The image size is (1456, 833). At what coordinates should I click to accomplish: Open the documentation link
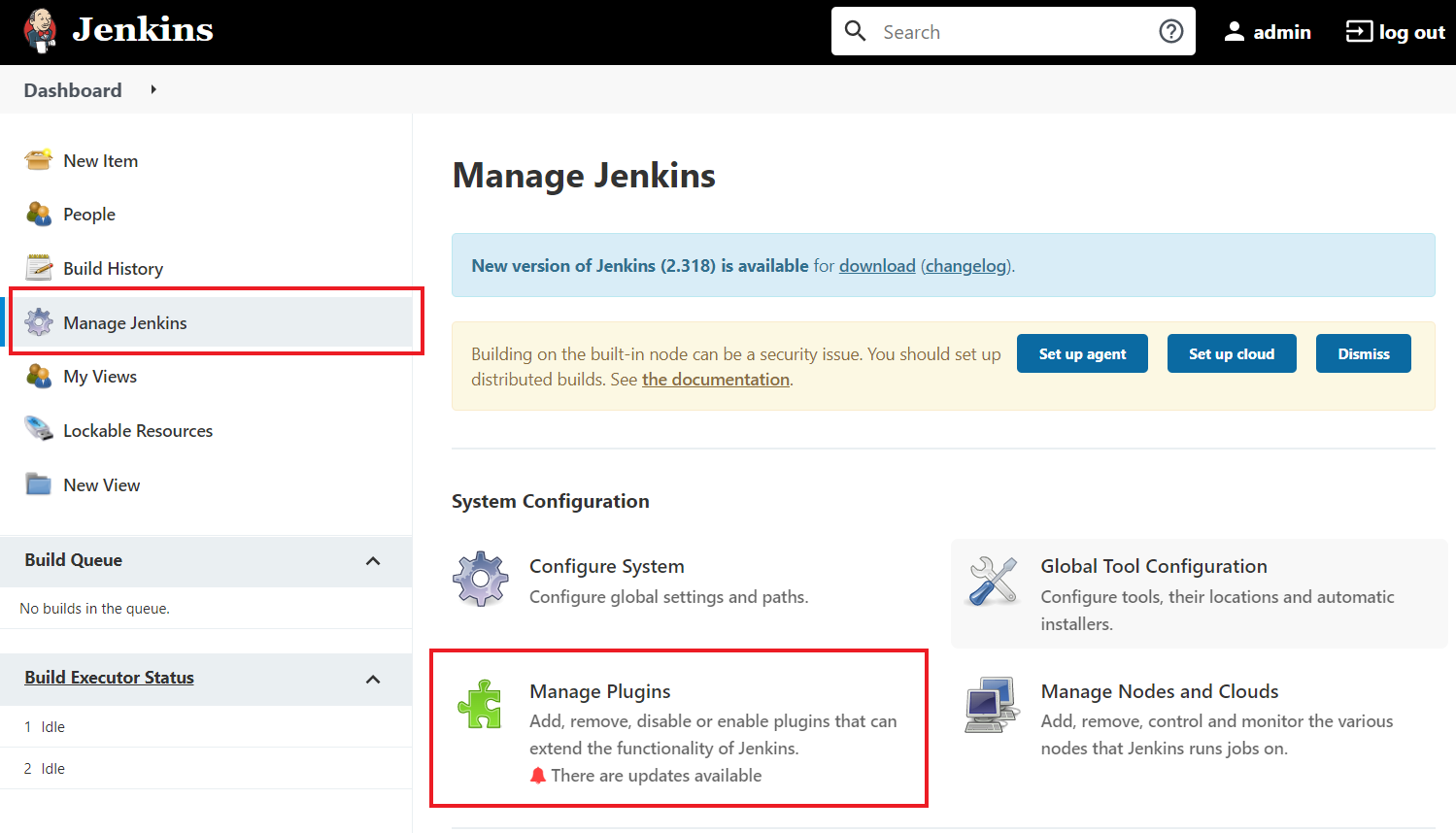coord(716,380)
